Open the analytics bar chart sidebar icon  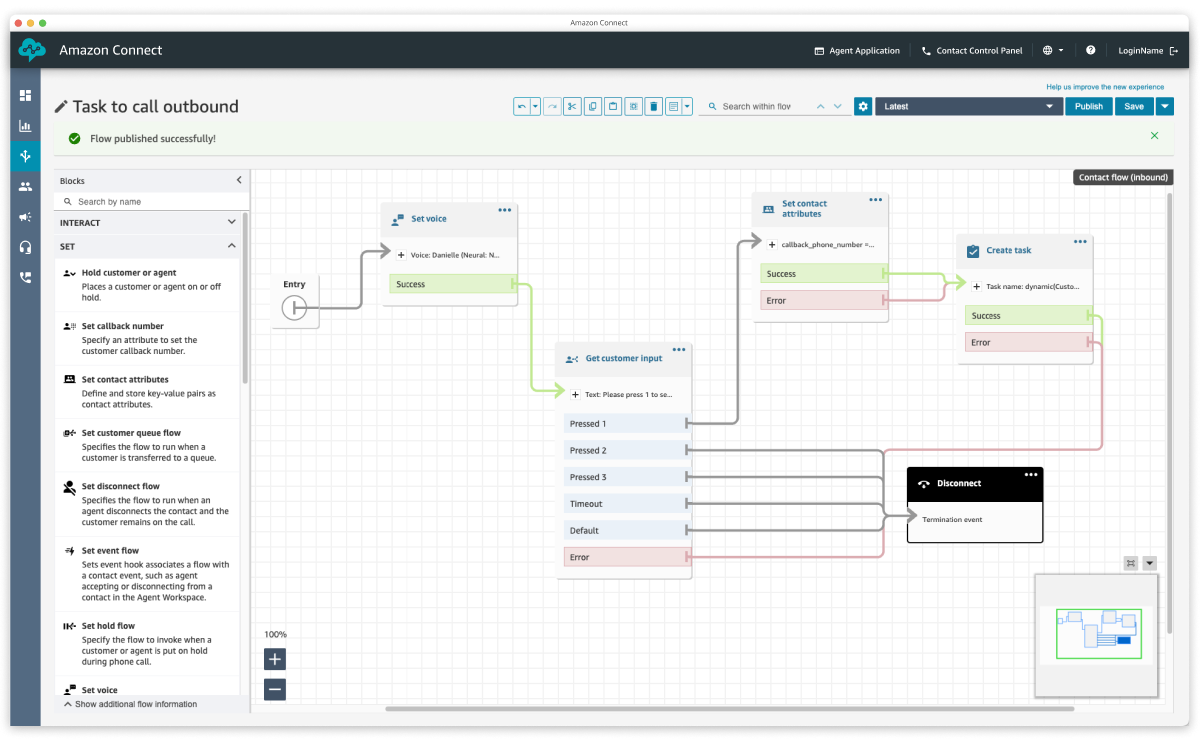tap(25, 126)
